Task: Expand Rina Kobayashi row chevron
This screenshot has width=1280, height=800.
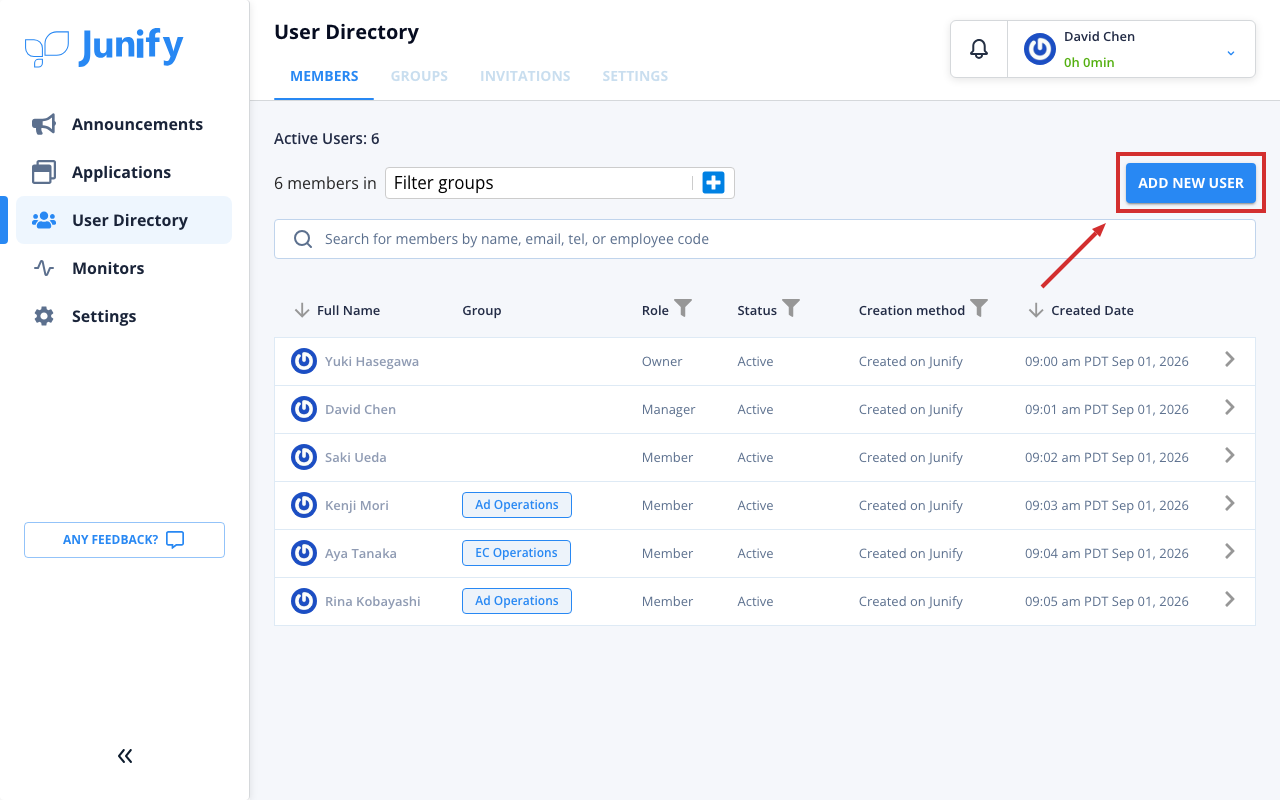Action: pos(1230,600)
